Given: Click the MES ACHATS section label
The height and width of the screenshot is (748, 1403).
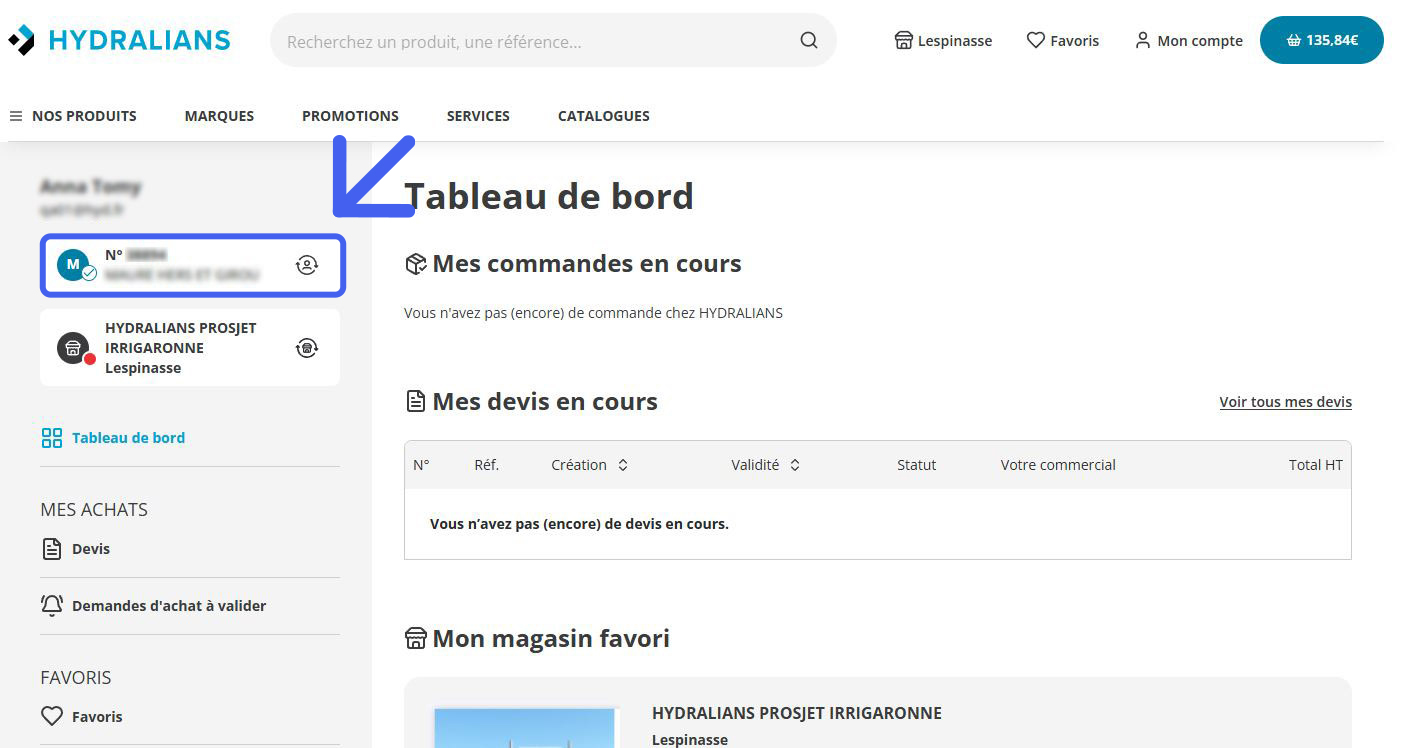Looking at the screenshot, I should coord(94,510).
